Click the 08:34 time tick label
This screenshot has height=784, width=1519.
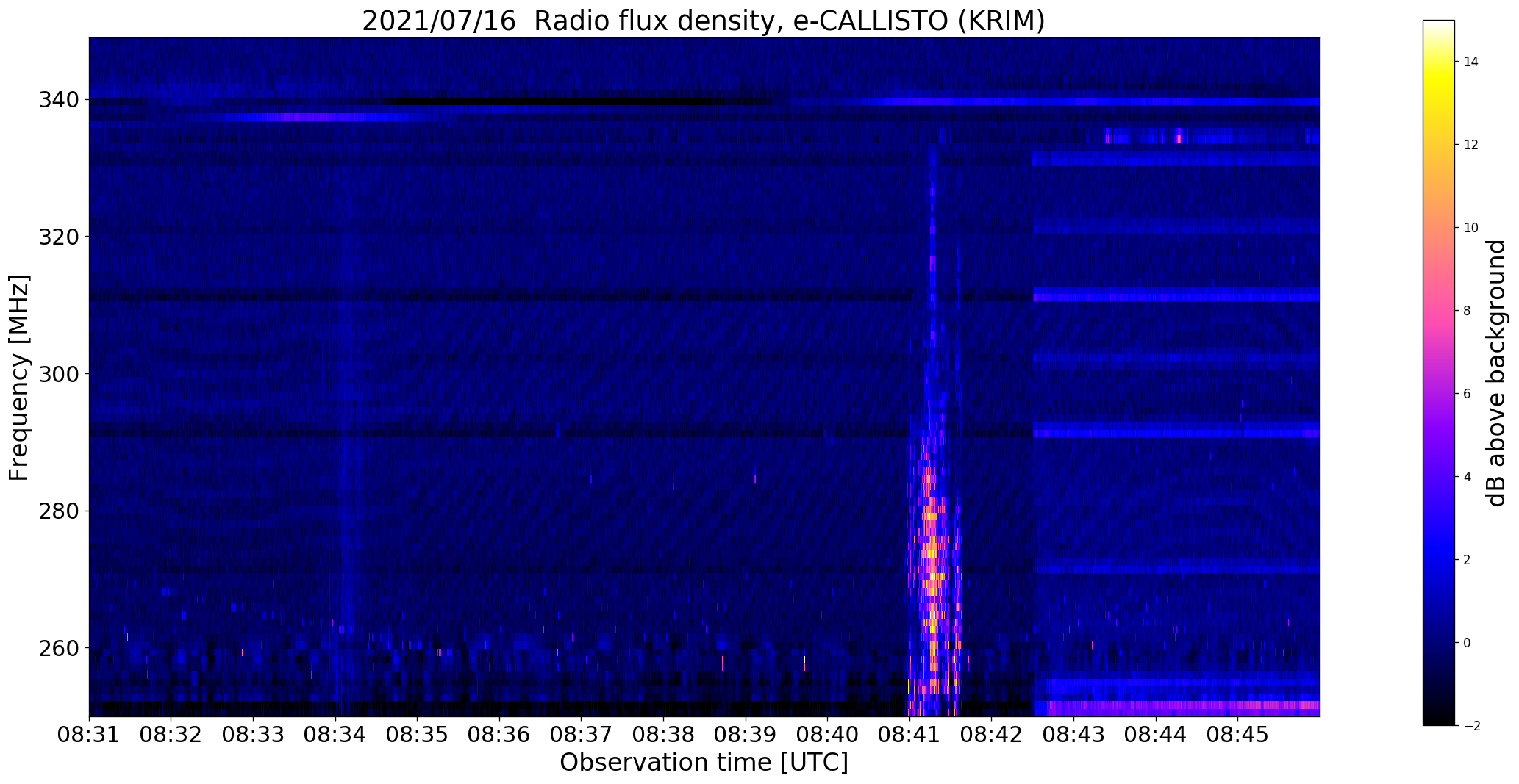click(x=335, y=734)
